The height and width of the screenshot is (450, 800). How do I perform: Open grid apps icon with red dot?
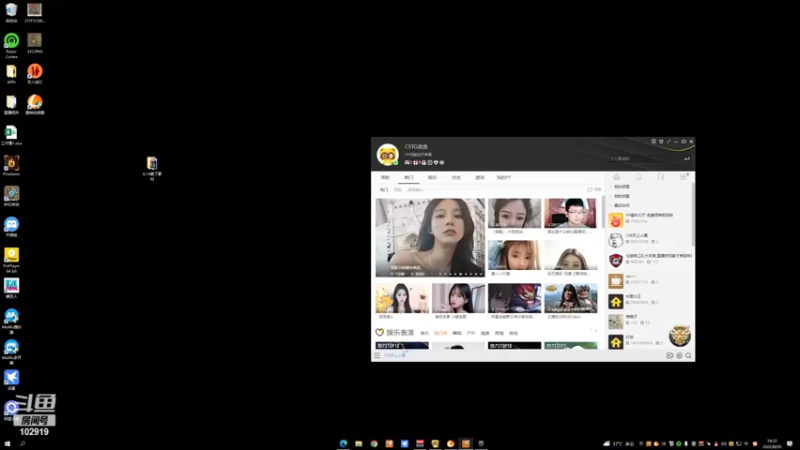[683, 177]
